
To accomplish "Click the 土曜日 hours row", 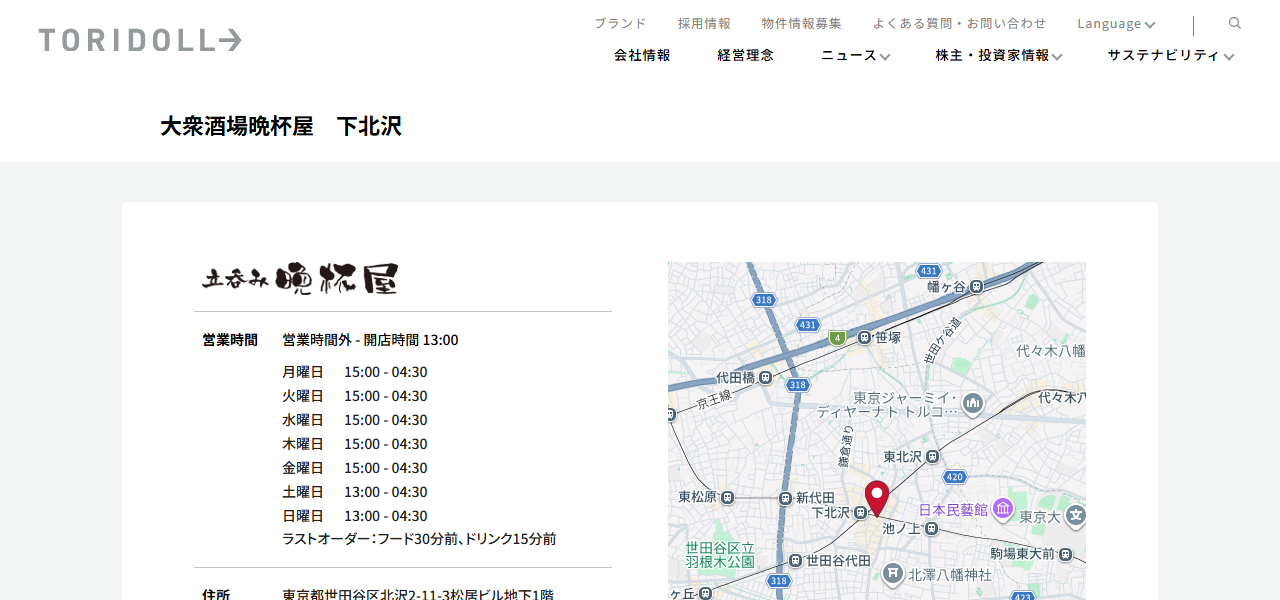I will (355, 492).
